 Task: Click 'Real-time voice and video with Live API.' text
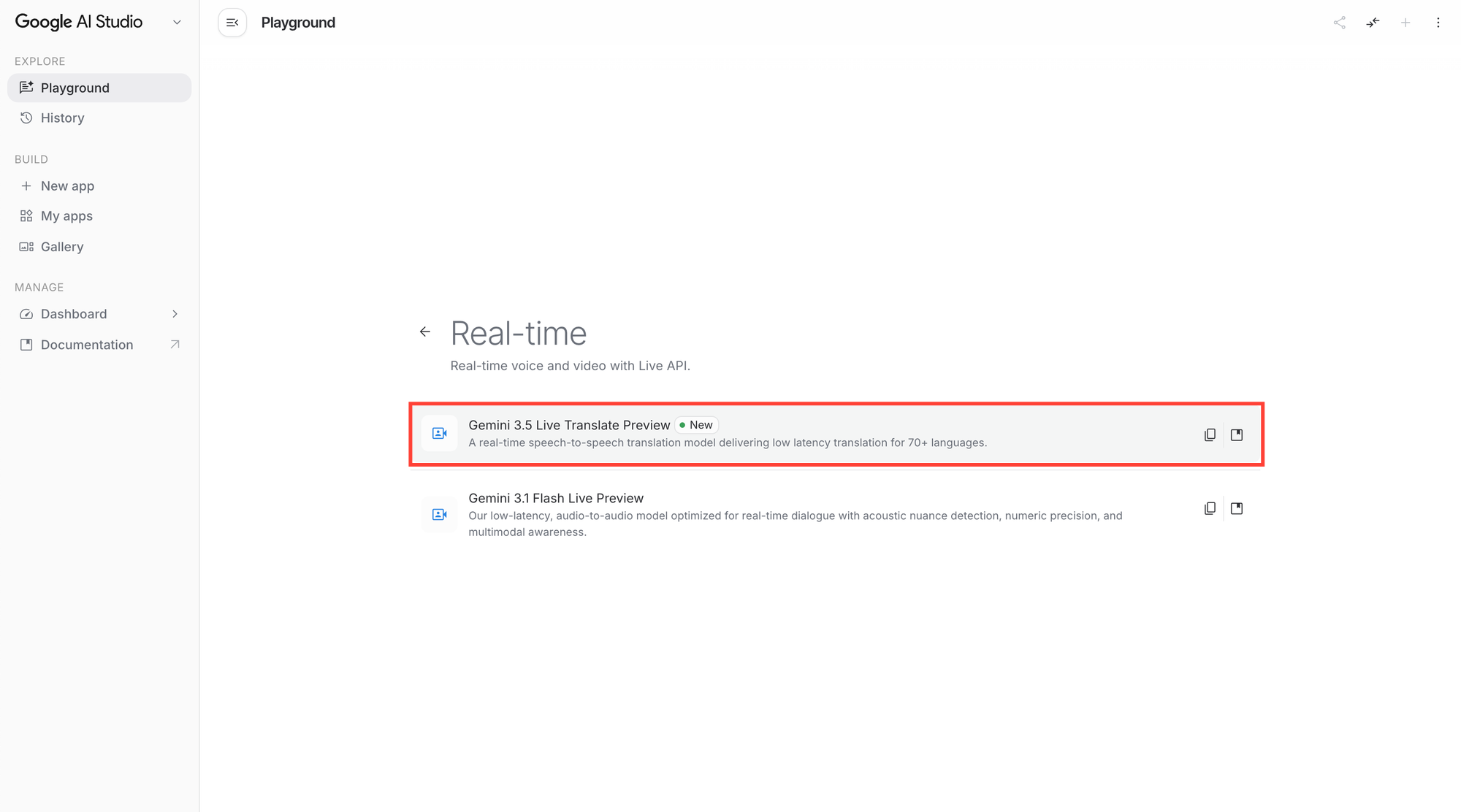tap(570, 366)
